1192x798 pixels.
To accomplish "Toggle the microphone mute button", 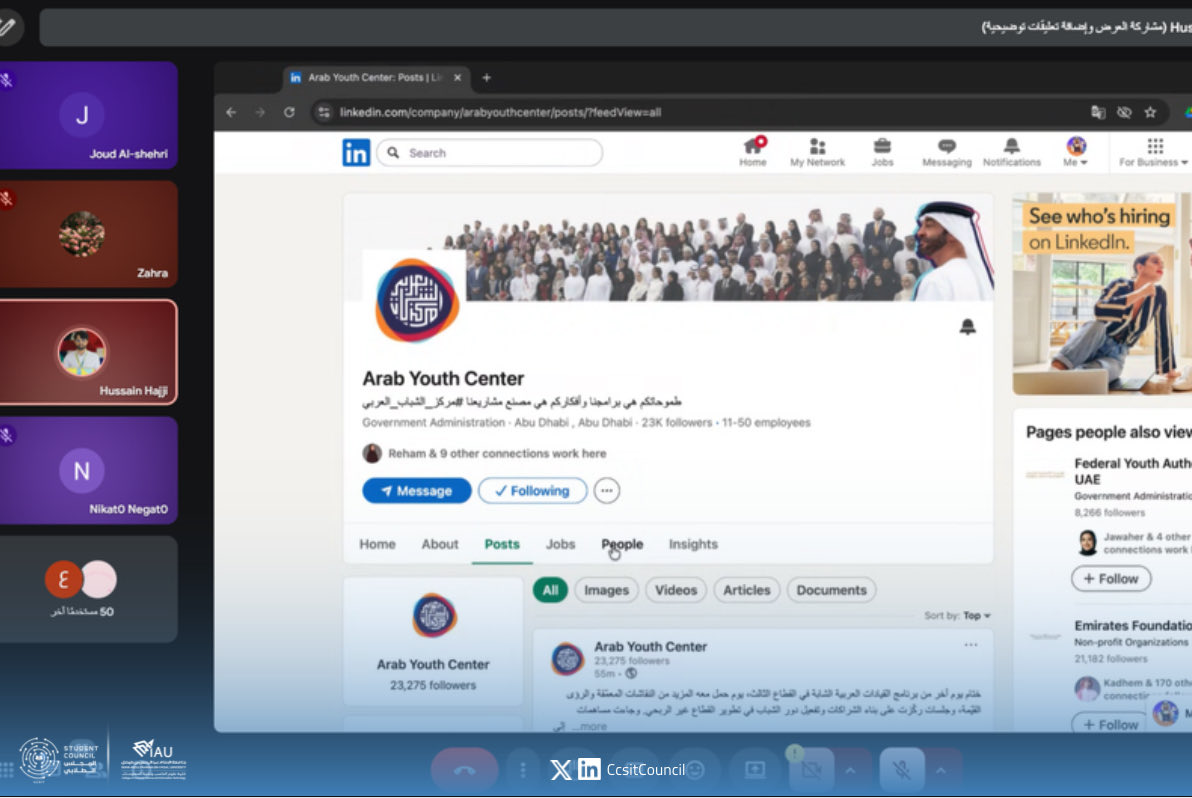I will point(902,770).
